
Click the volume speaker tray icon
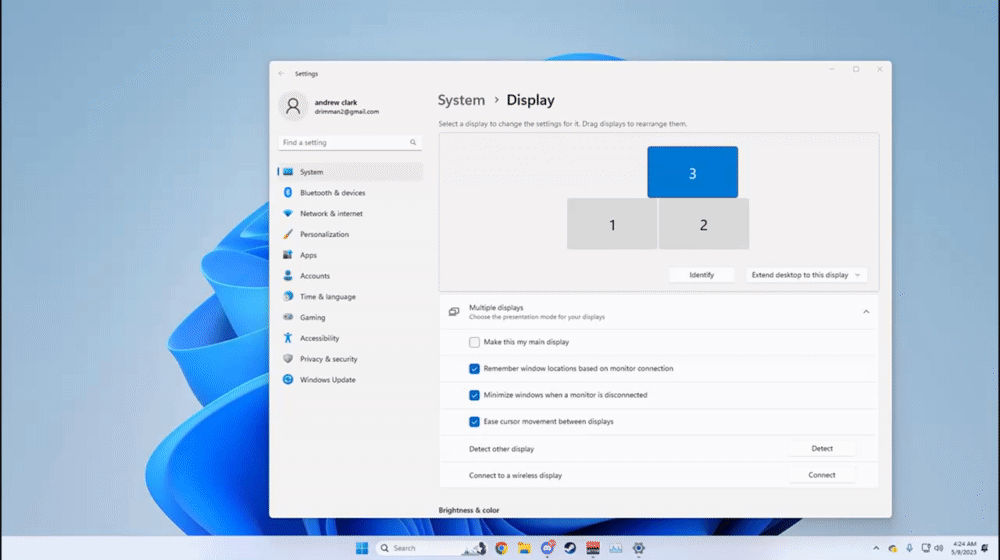(x=939, y=548)
